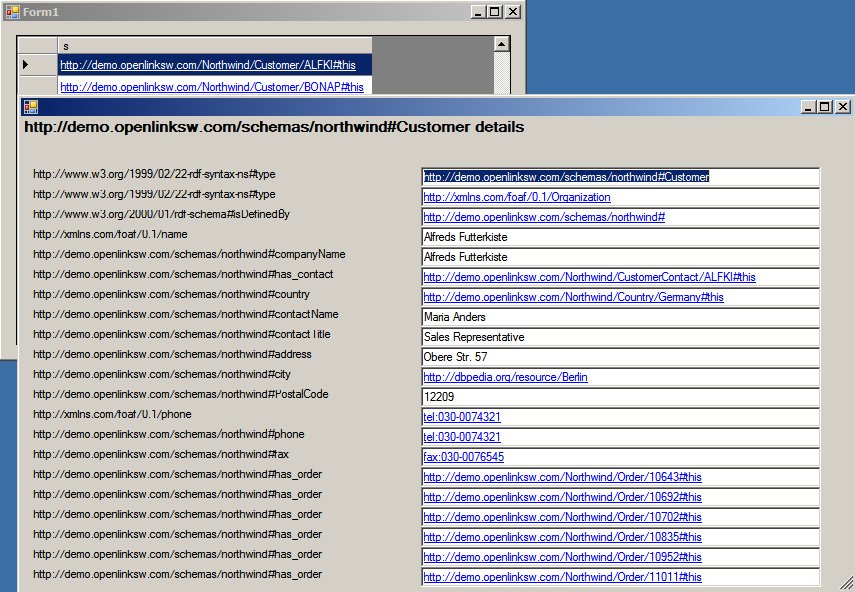Click the grid scrollbar up arrow
Image resolution: width=855 pixels, height=592 pixels.
501,46
